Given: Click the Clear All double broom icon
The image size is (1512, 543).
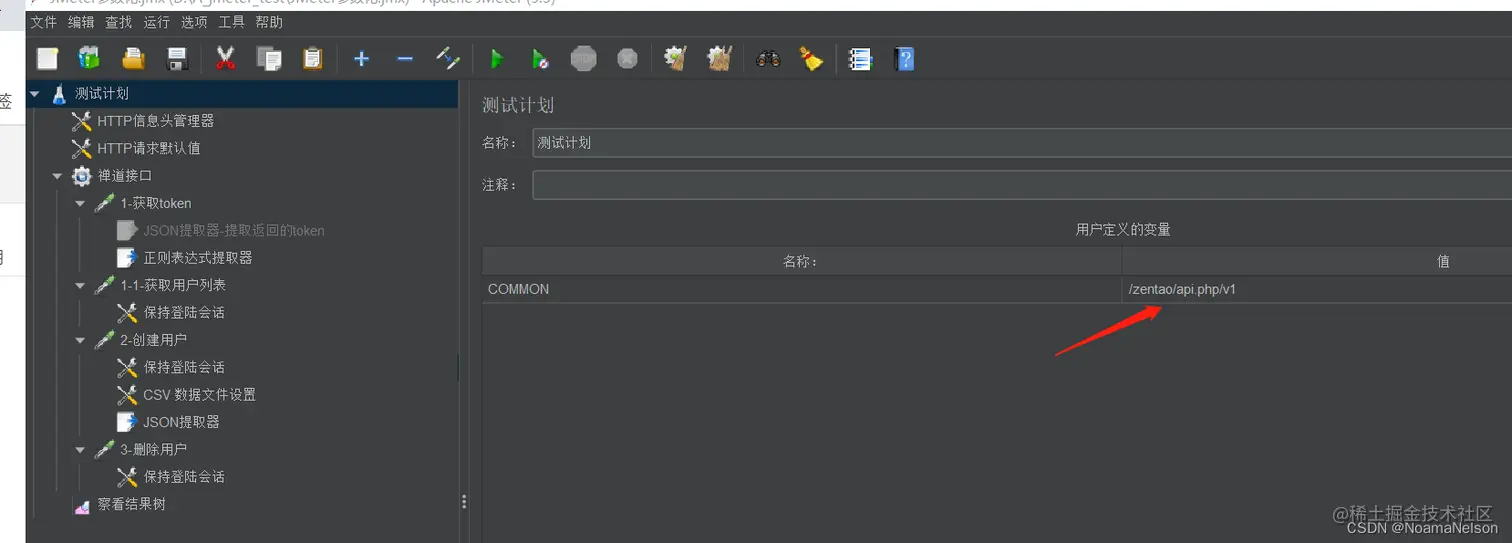Looking at the screenshot, I should [720, 59].
